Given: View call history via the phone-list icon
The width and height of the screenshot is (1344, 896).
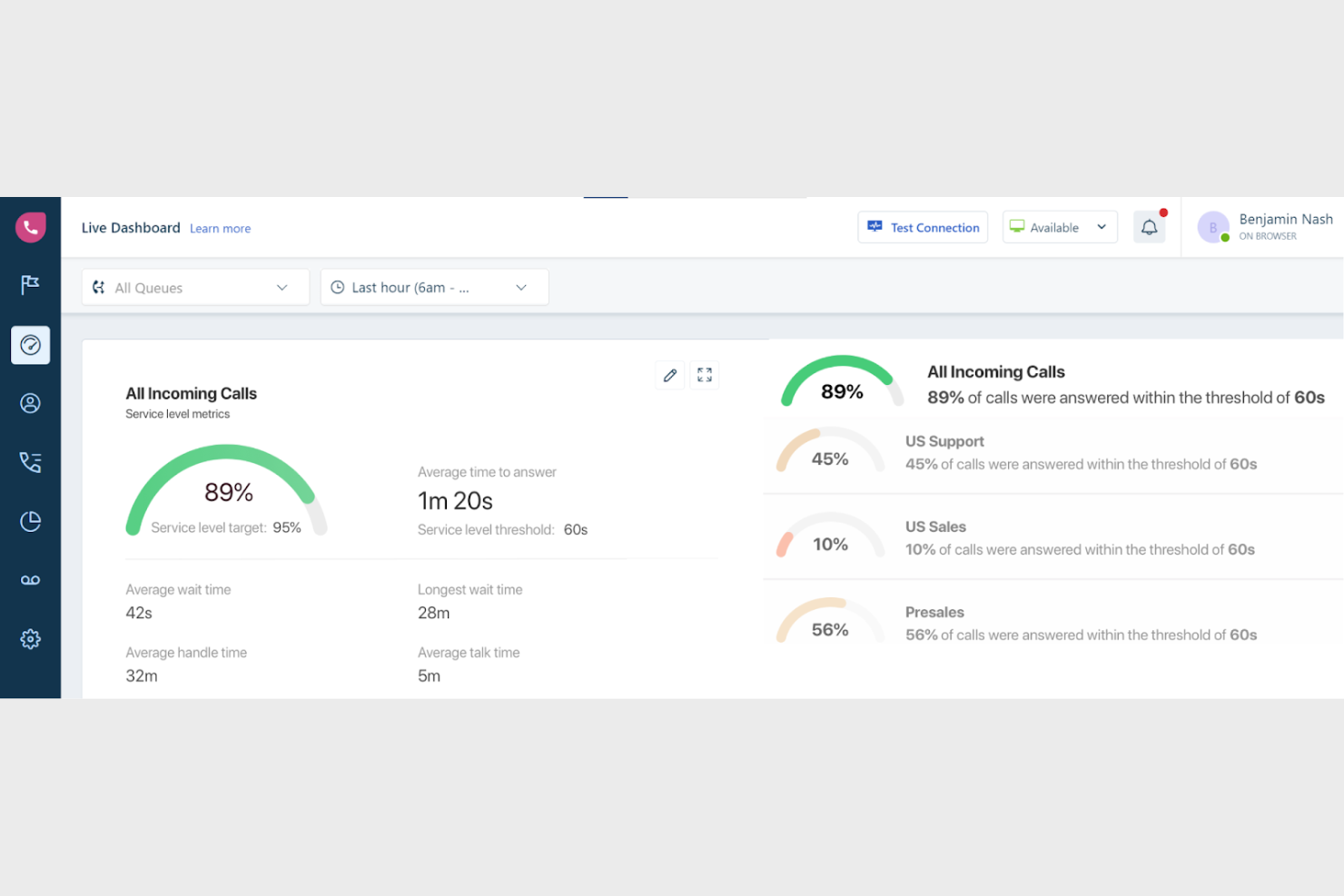Looking at the screenshot, I should click(30, 462).
